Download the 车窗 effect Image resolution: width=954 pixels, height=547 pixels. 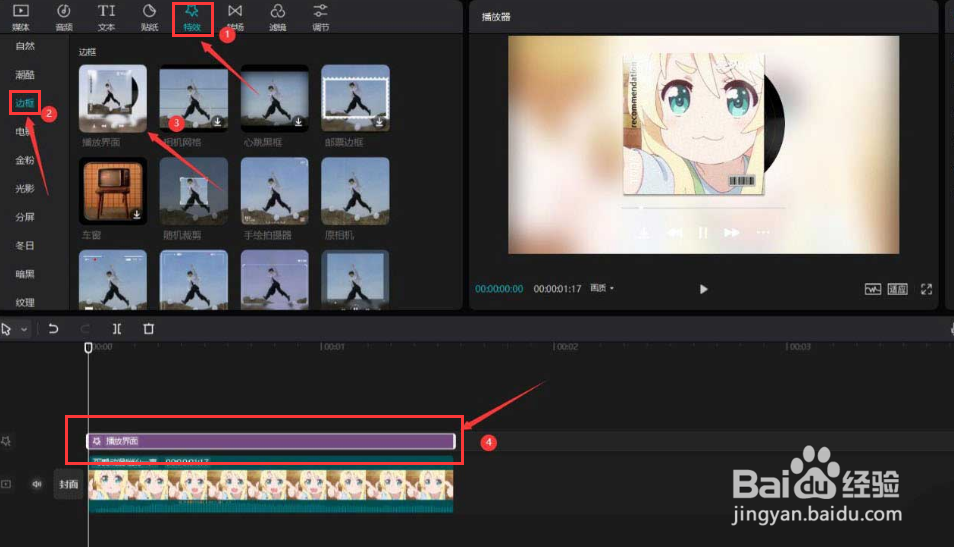pyautogui.click(x=136, y=214)
